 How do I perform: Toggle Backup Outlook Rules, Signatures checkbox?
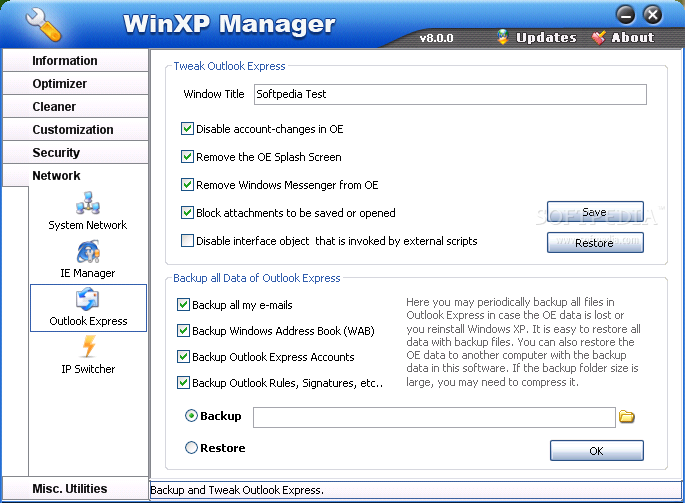(x=183, y=383)
